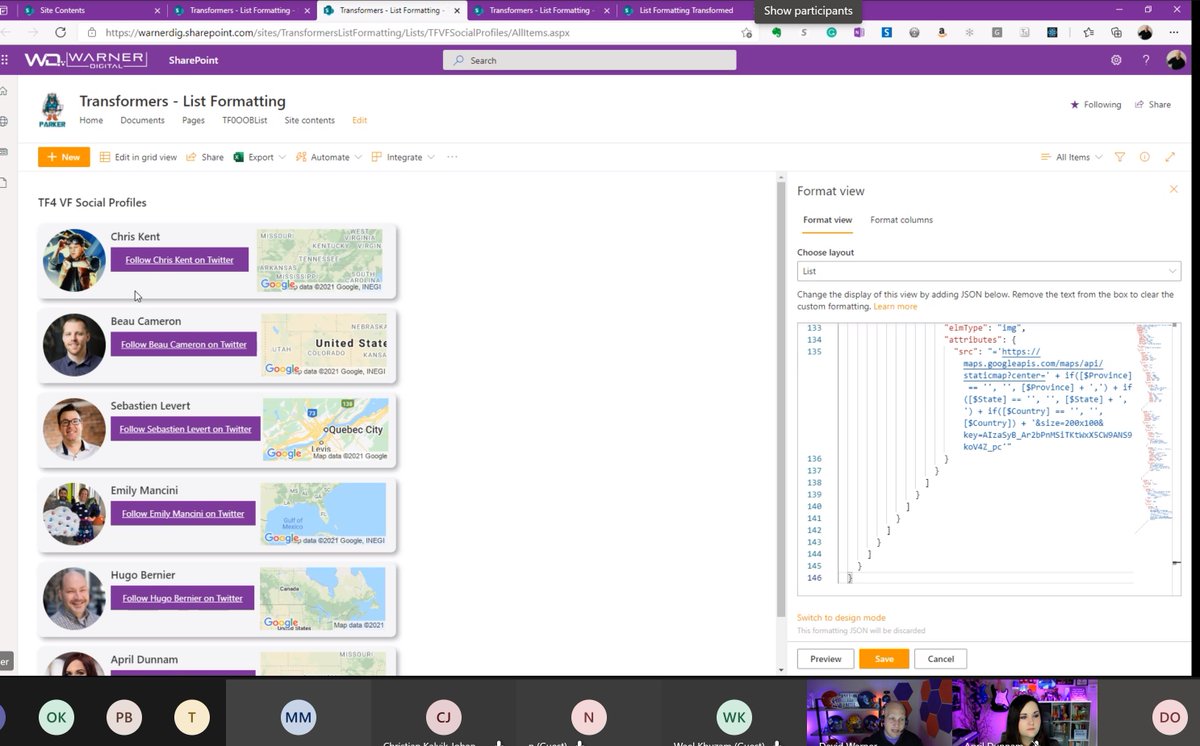Click the Edit navigation link
The width and height of the screenshot is (1200, 746).
pyautogui.click(x=359, y=120)
